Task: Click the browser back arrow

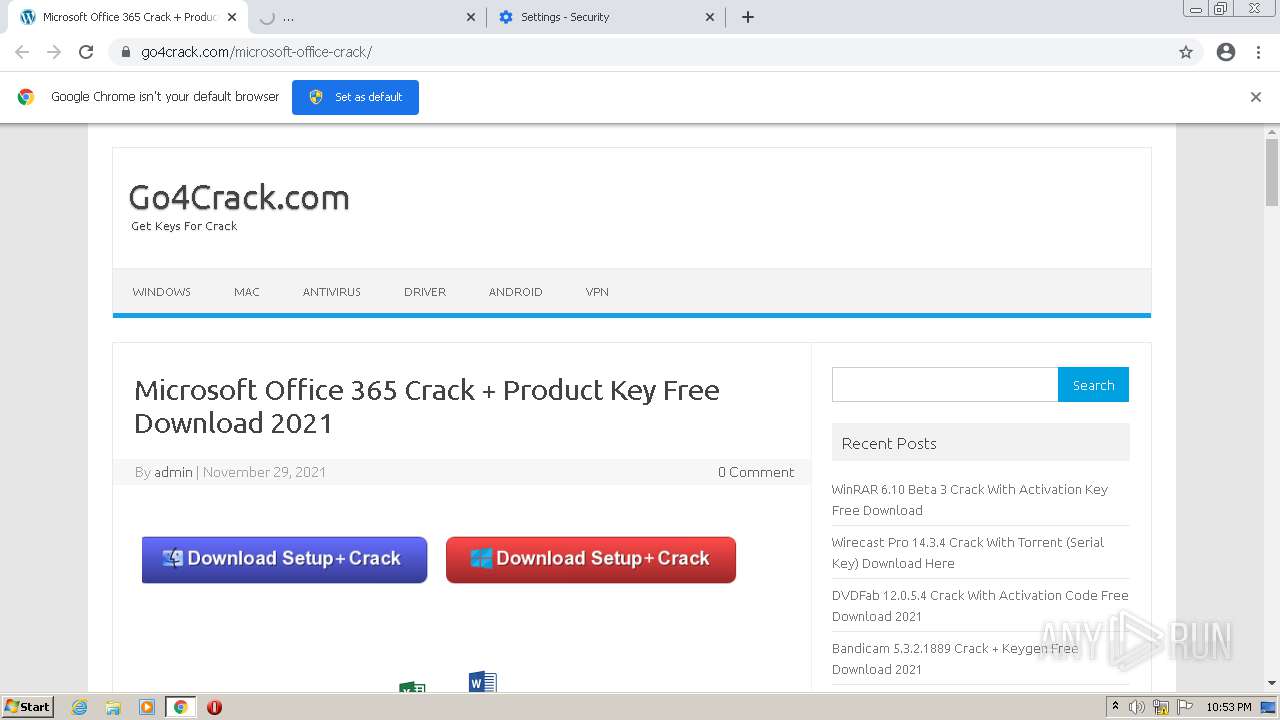Action: 22,52
